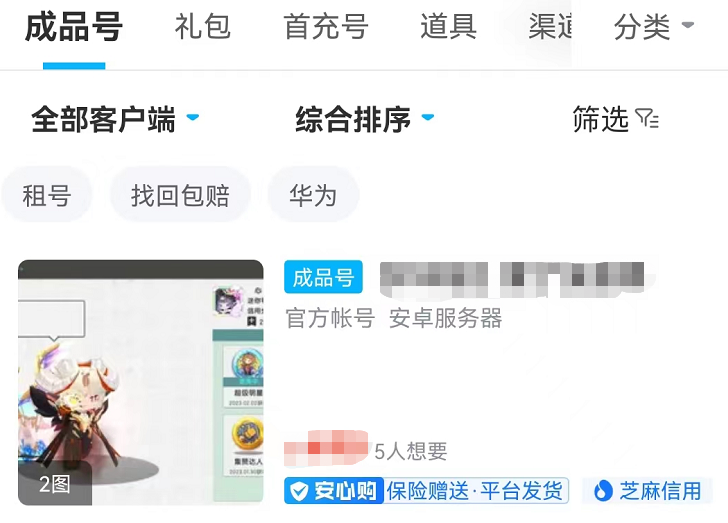Image resolution: width=728 pixels, height=523 pixels.
Task: Open the partially hidden 渠道 tab
Action: [x=550, y=26]
